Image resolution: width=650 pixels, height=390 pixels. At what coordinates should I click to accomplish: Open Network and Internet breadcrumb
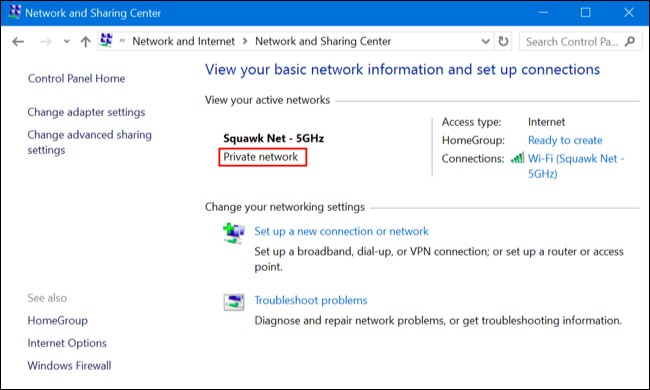(184, 41)
